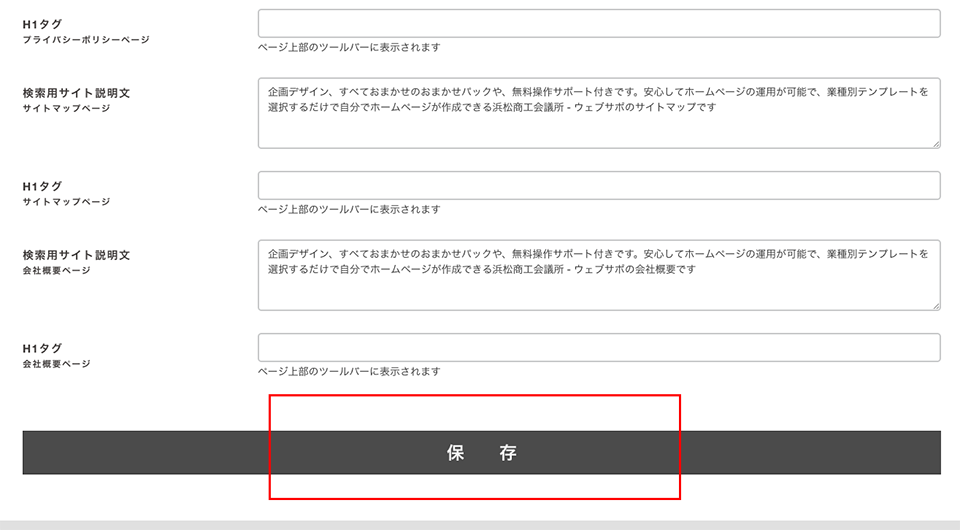Click resize handle of company overview textarea
Screen dimensions: 960x530
pyautogui.click(x=935, y=305)
